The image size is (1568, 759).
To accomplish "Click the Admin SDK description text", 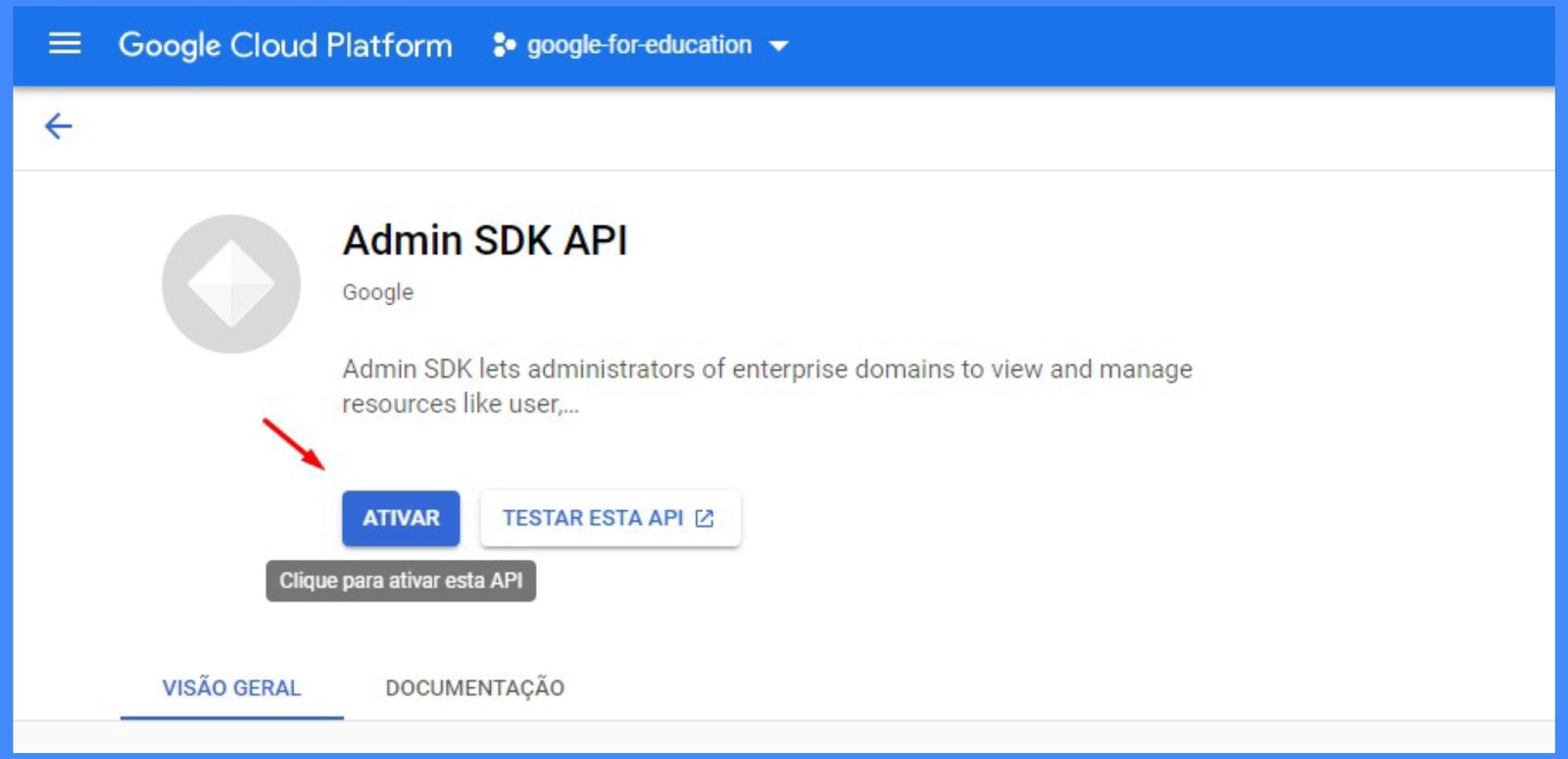I will click(767, 386).
